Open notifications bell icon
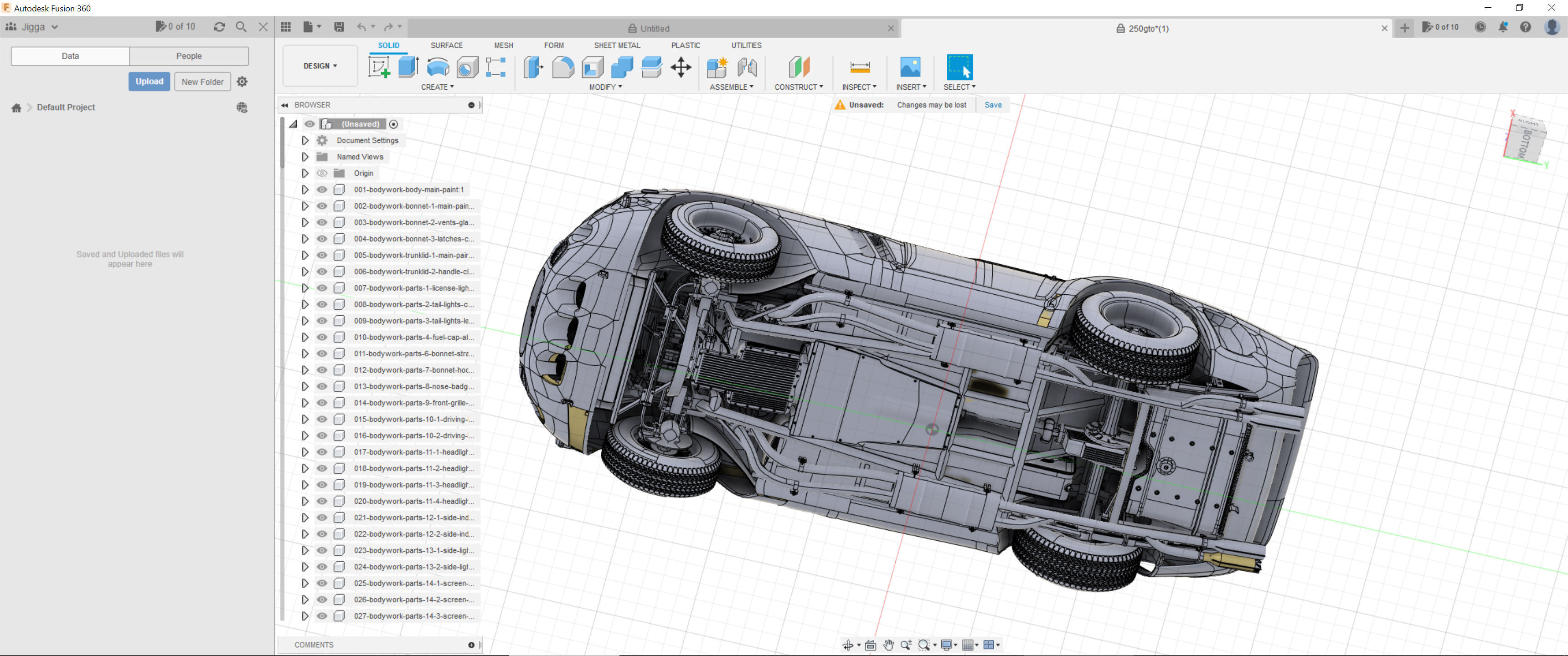1568x656 pixels. coord(1503,27)
